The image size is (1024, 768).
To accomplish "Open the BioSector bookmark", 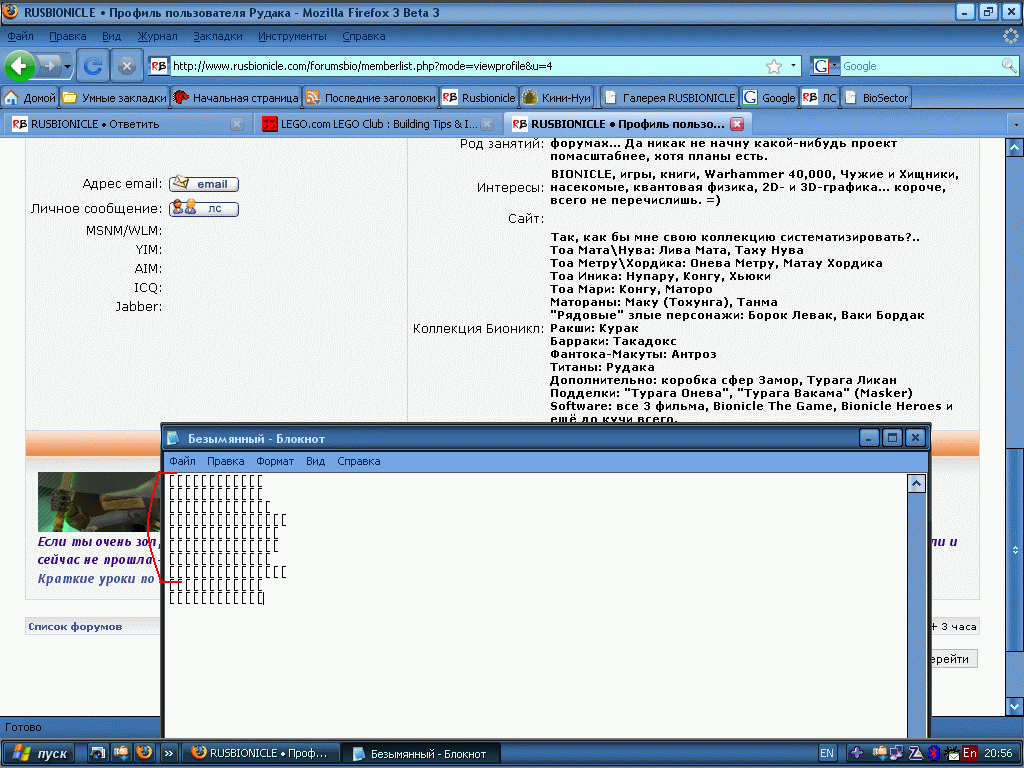I will click(x=876, y=98).
